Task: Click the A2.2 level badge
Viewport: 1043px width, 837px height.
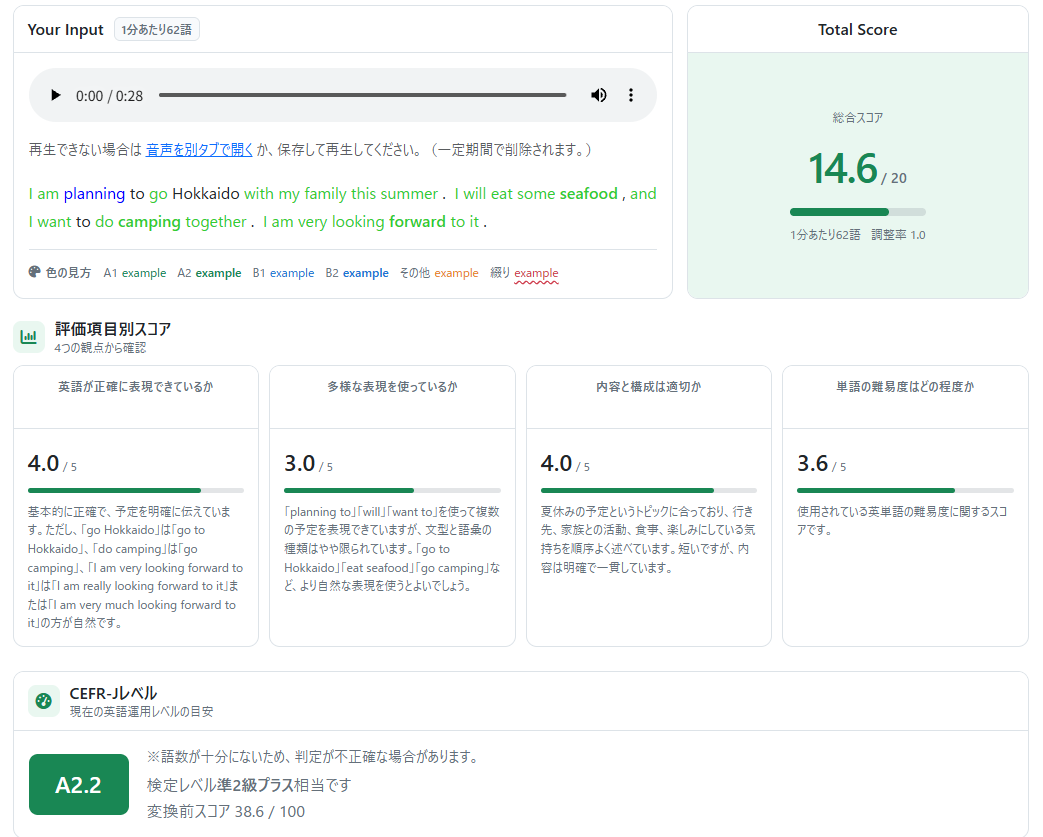Action: point(78,784)
